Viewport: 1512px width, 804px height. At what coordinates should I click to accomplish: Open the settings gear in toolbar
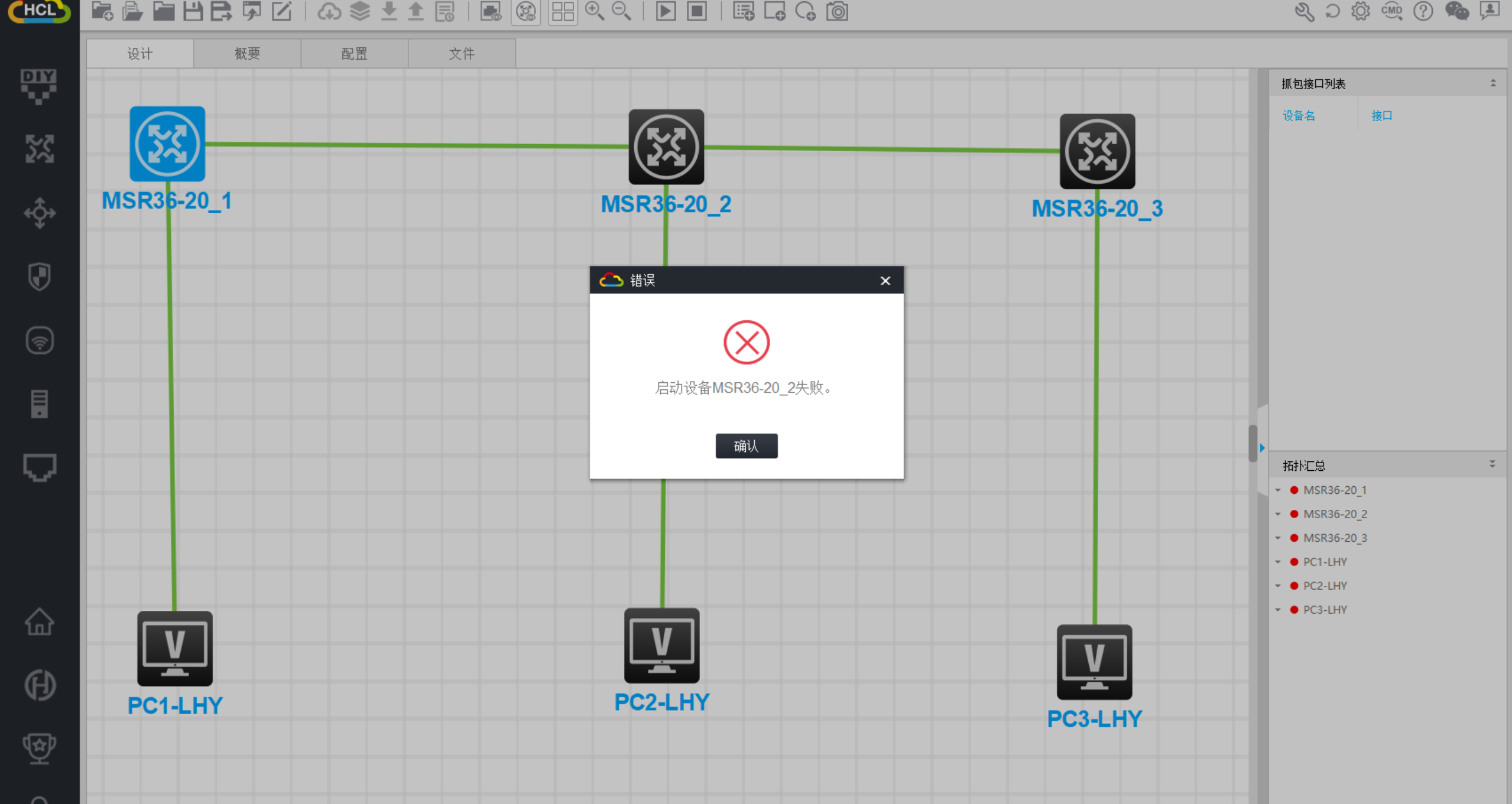tap(1361, 12)
